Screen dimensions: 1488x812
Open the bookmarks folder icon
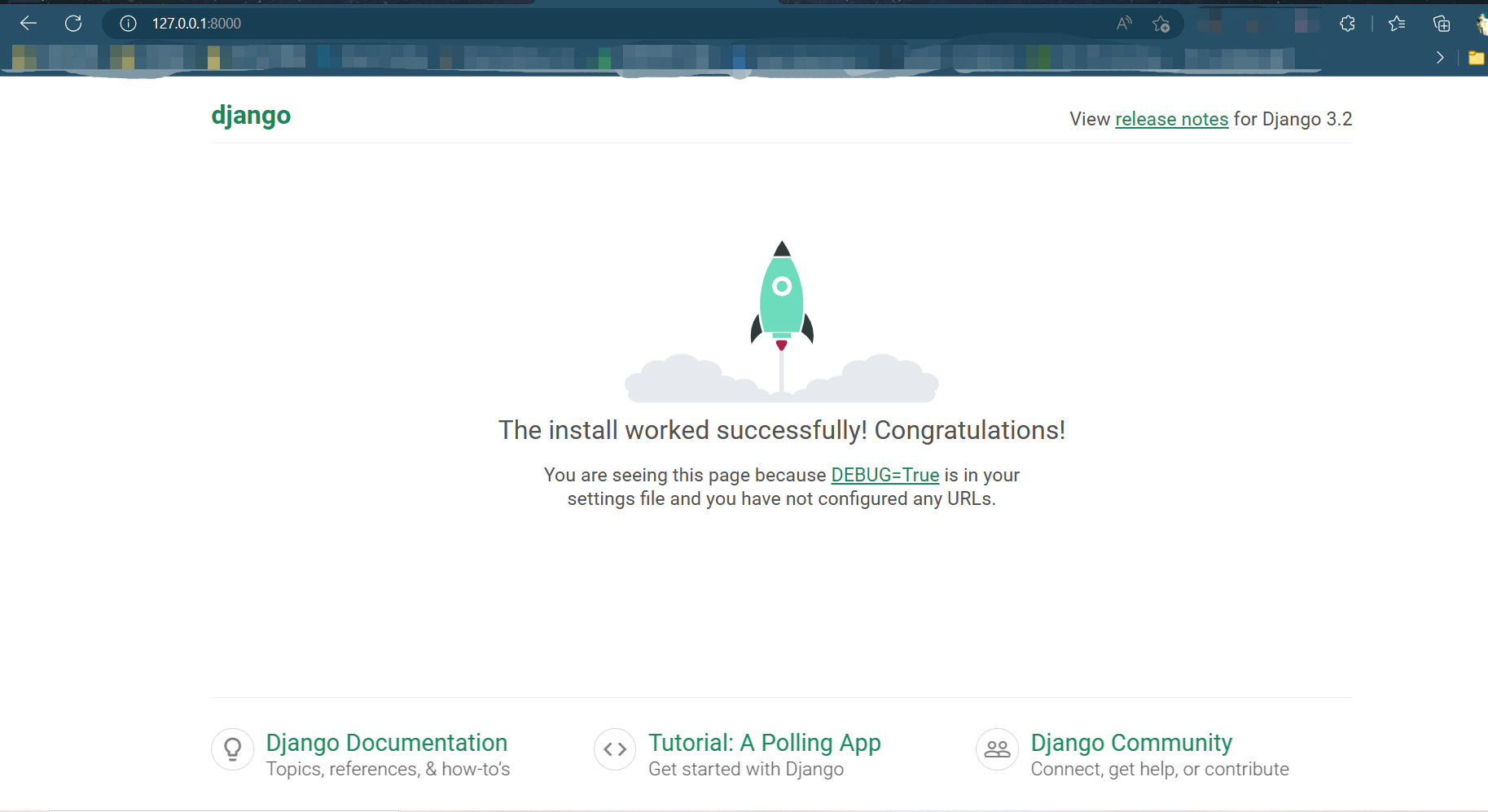pyautogui.click(x=1476, y=57)
